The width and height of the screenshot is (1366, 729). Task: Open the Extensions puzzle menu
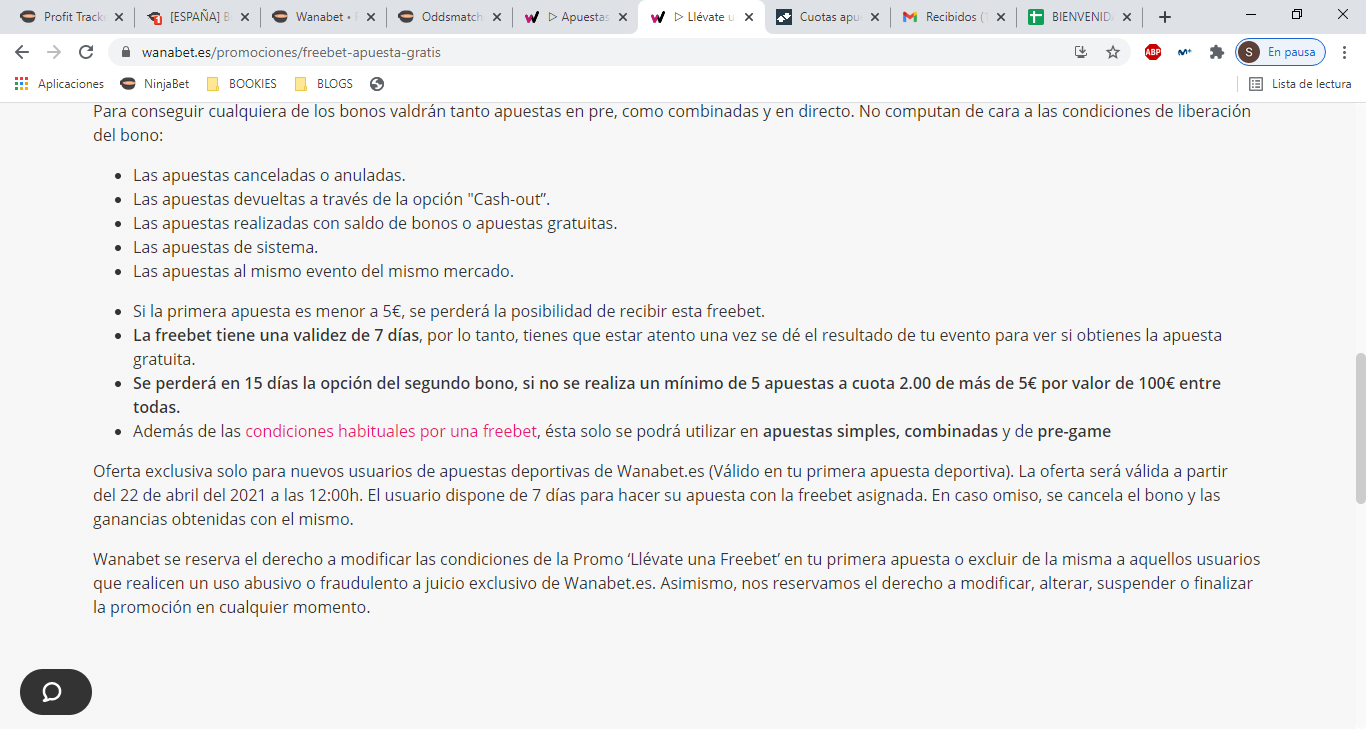pos(1216,52)
